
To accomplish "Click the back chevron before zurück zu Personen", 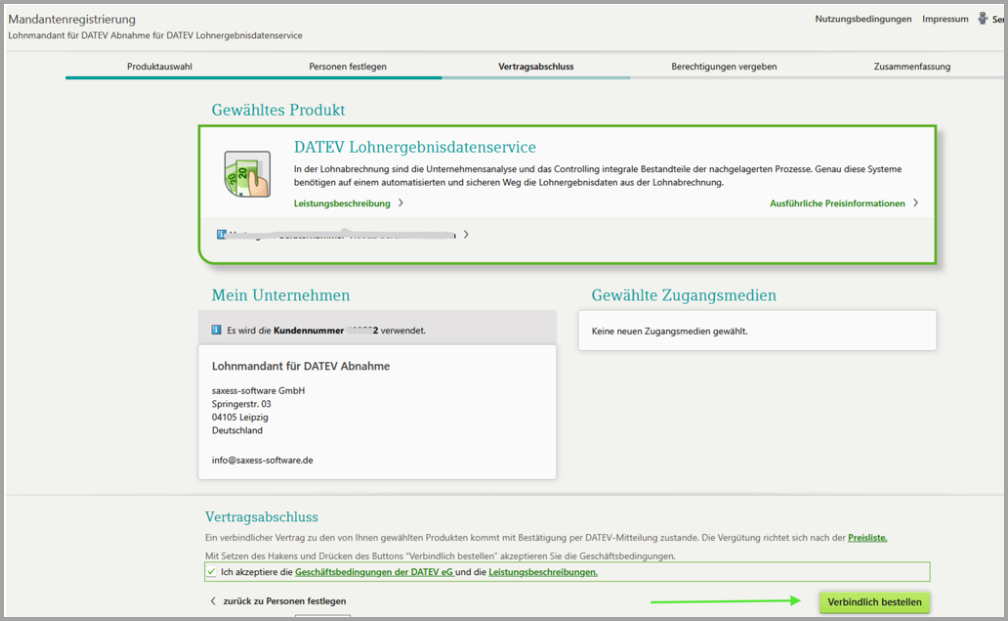I will [213, 601].
